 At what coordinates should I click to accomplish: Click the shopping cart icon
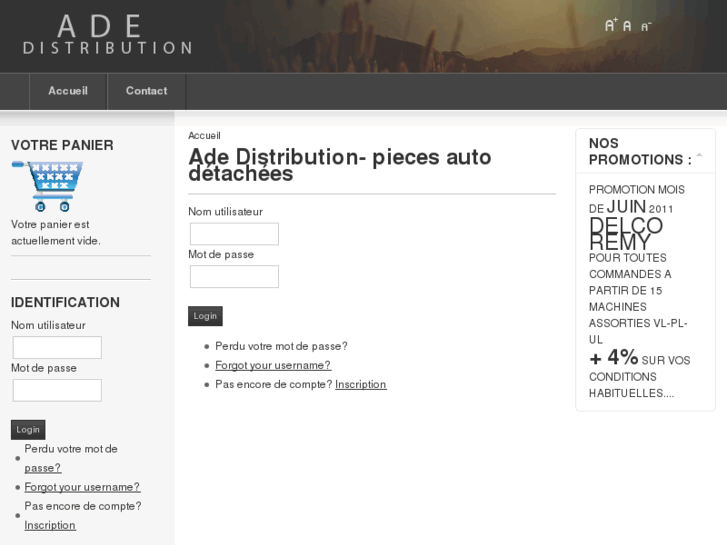click(47, 185)
